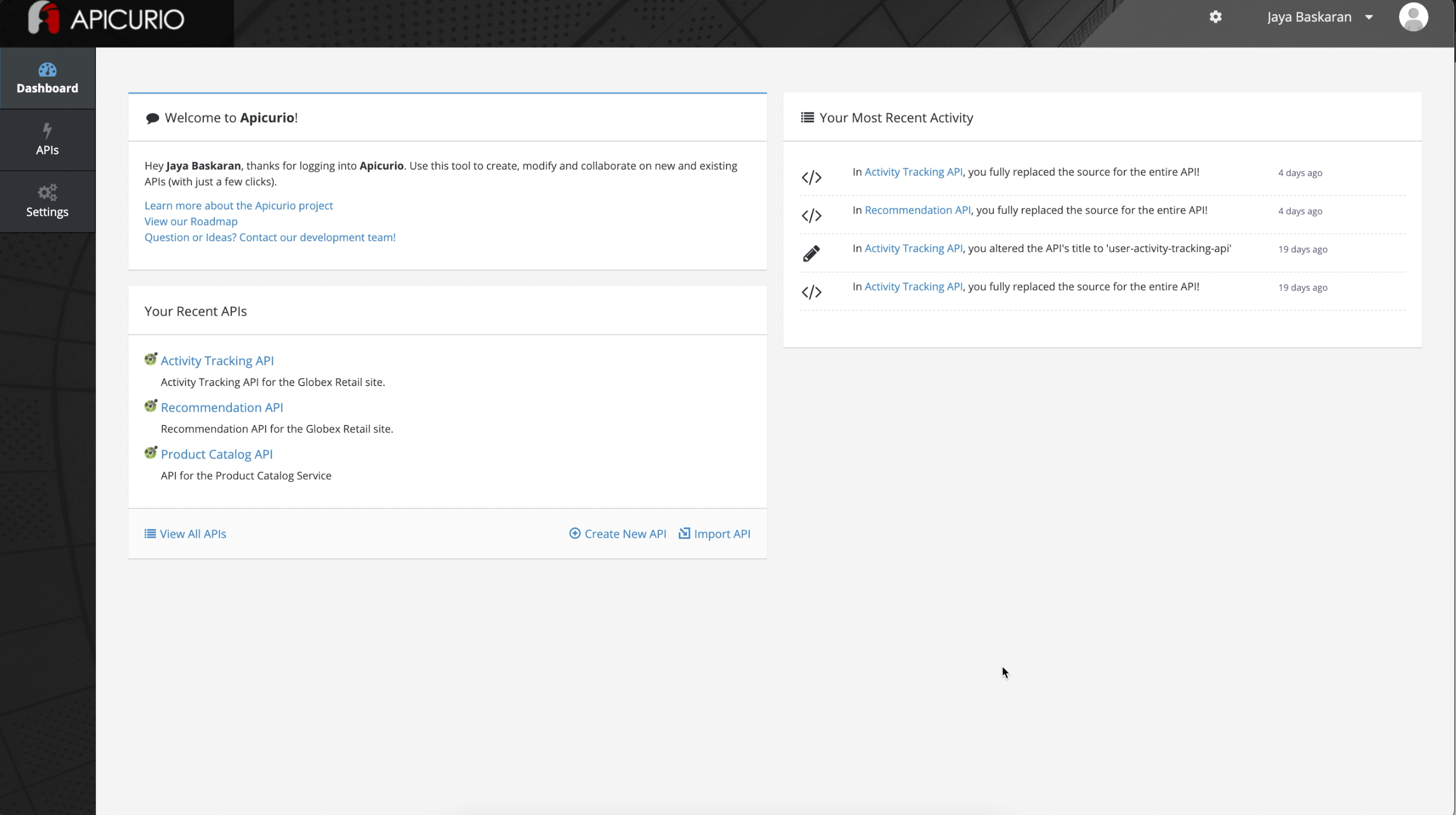Open Activity Tracking API link in first activity row
Image resolution: width=1456 pixels, height=815 pixels.
tap(913, 172)
